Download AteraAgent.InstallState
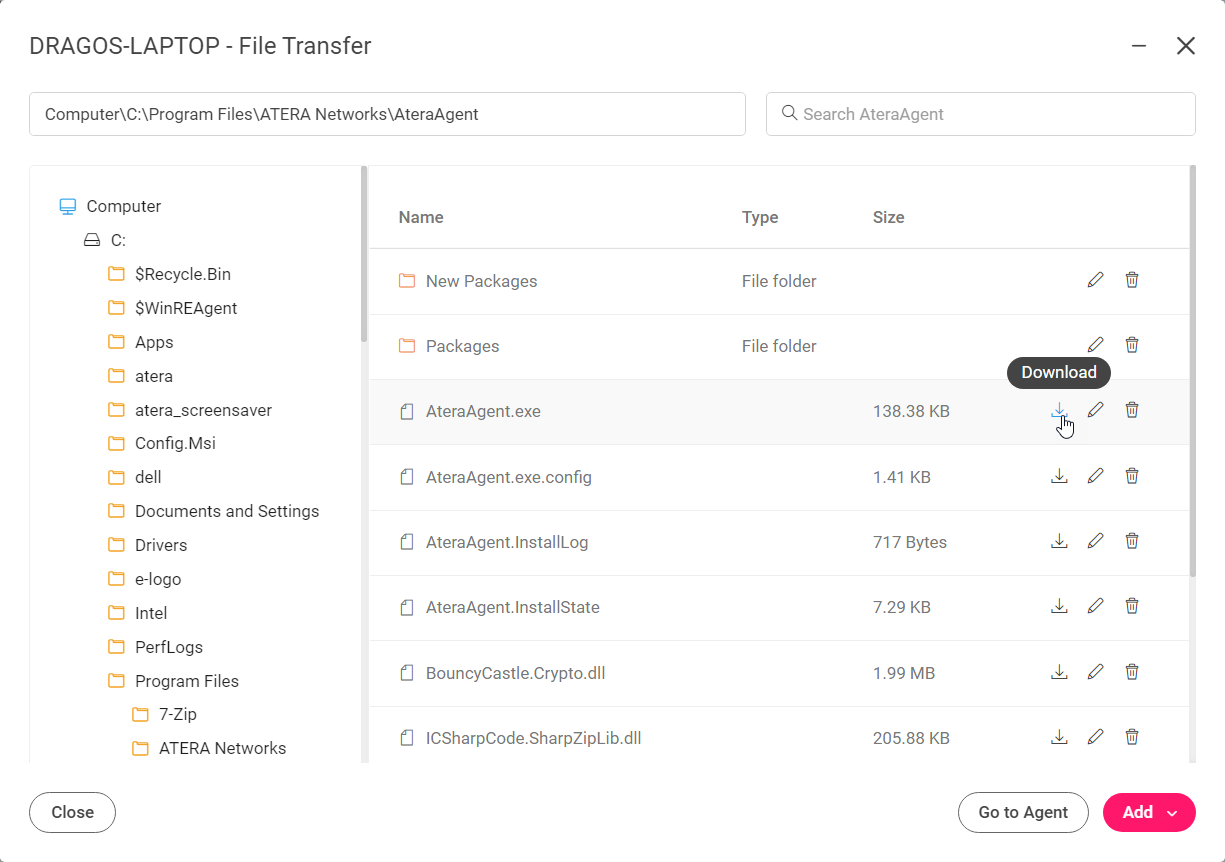The height and width of the screenshot is (862, 1225). pyautogui.click(x=1059, y=606)
